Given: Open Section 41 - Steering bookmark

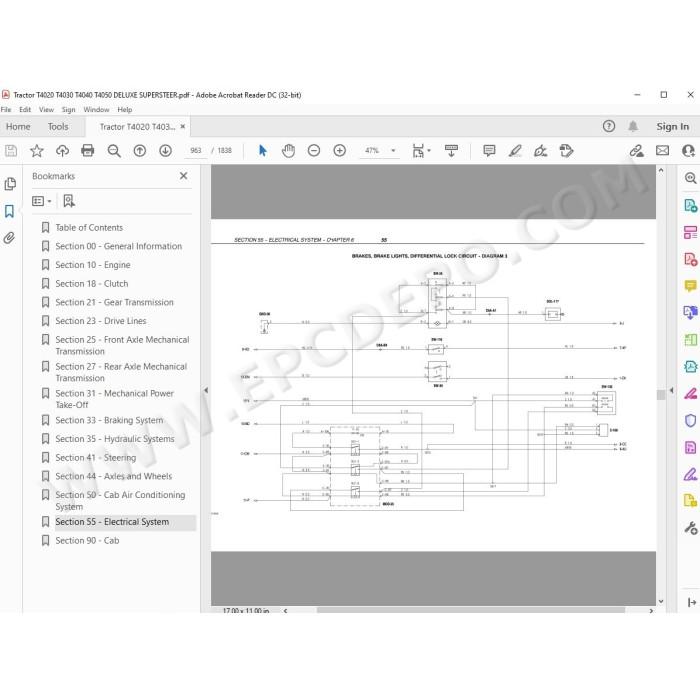Looking at the screenshot, I should (96, 458).
